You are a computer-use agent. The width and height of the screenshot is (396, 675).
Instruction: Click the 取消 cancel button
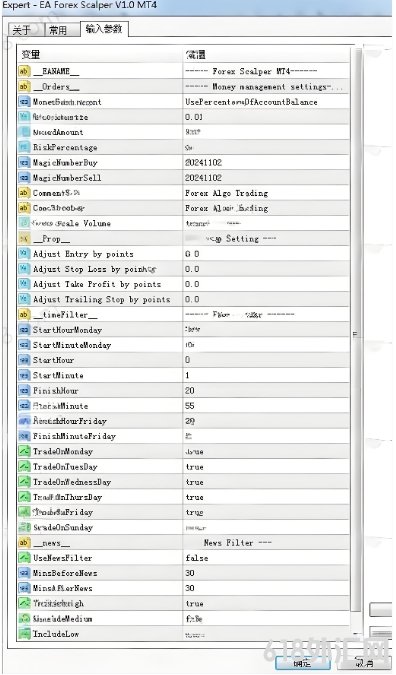click(364, 663)
